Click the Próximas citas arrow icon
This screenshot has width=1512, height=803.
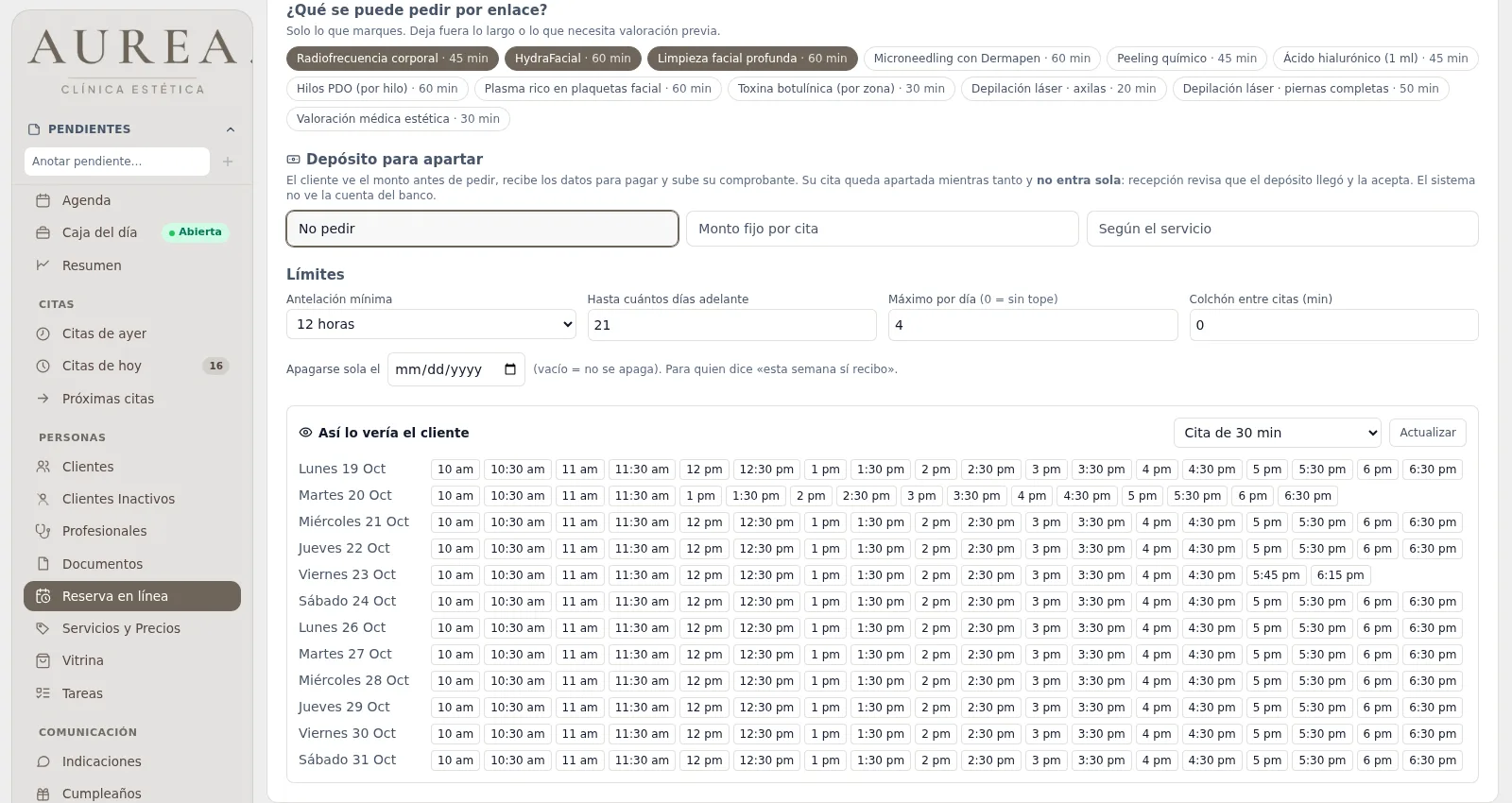(43, 399)
